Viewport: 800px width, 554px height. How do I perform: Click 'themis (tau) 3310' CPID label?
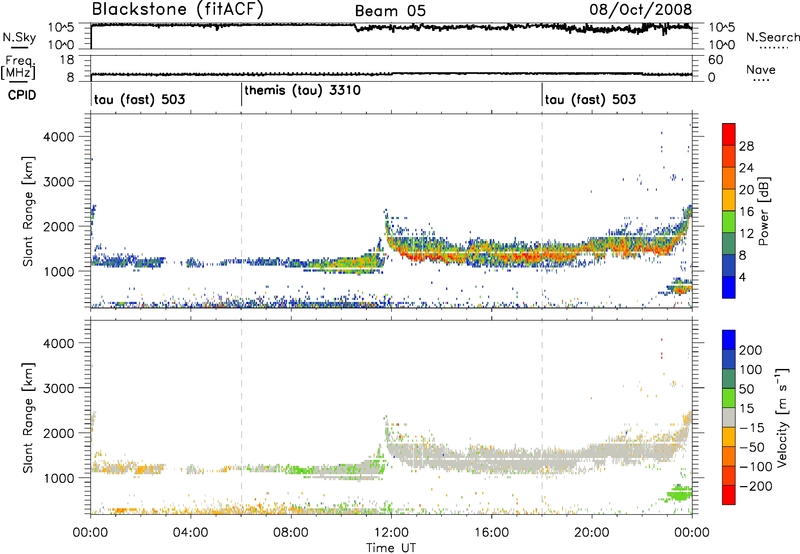click(x=303, y=91)
